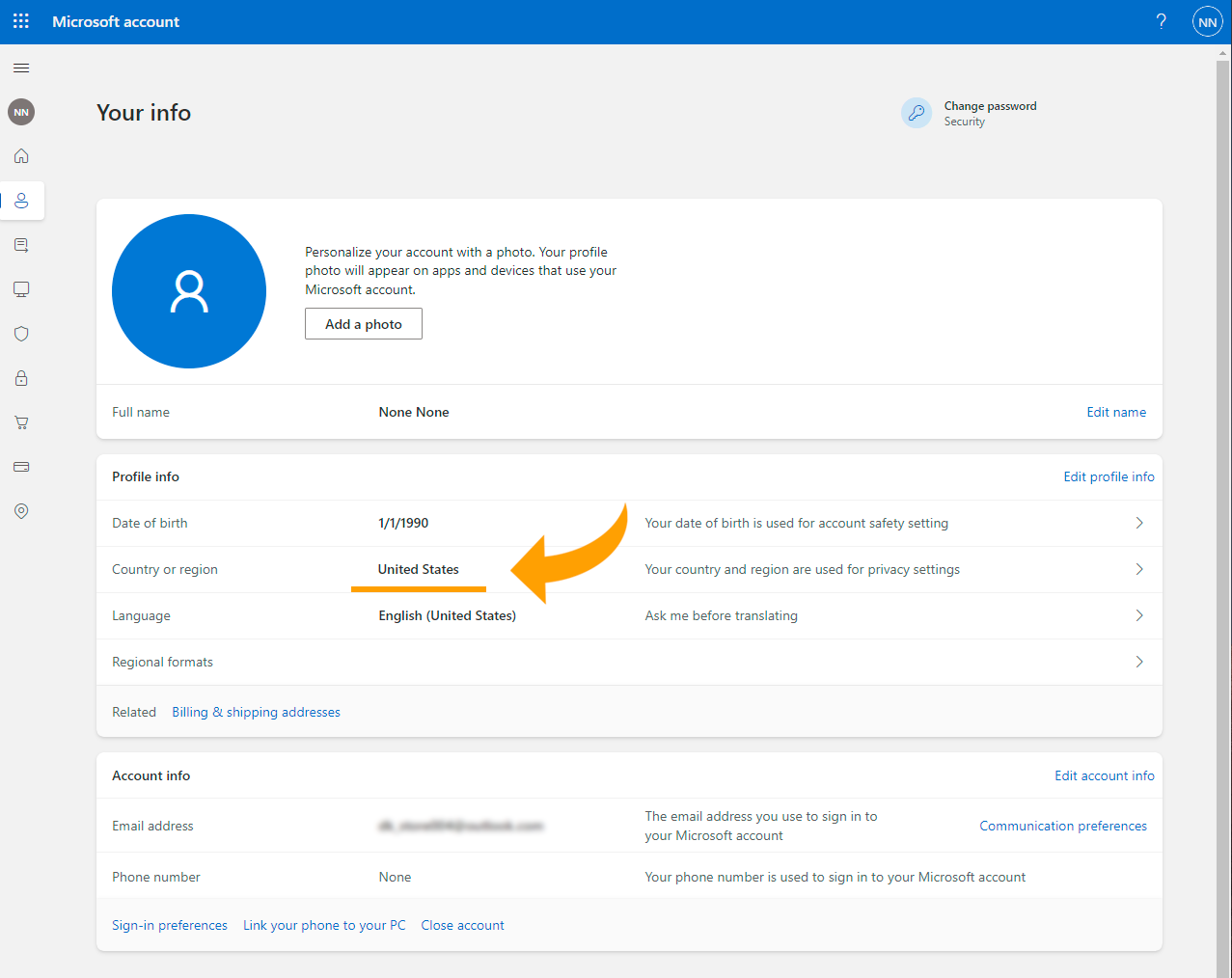Click the Add a photo button
This screenshot has height=978, width=1232.
pos(364,324)
